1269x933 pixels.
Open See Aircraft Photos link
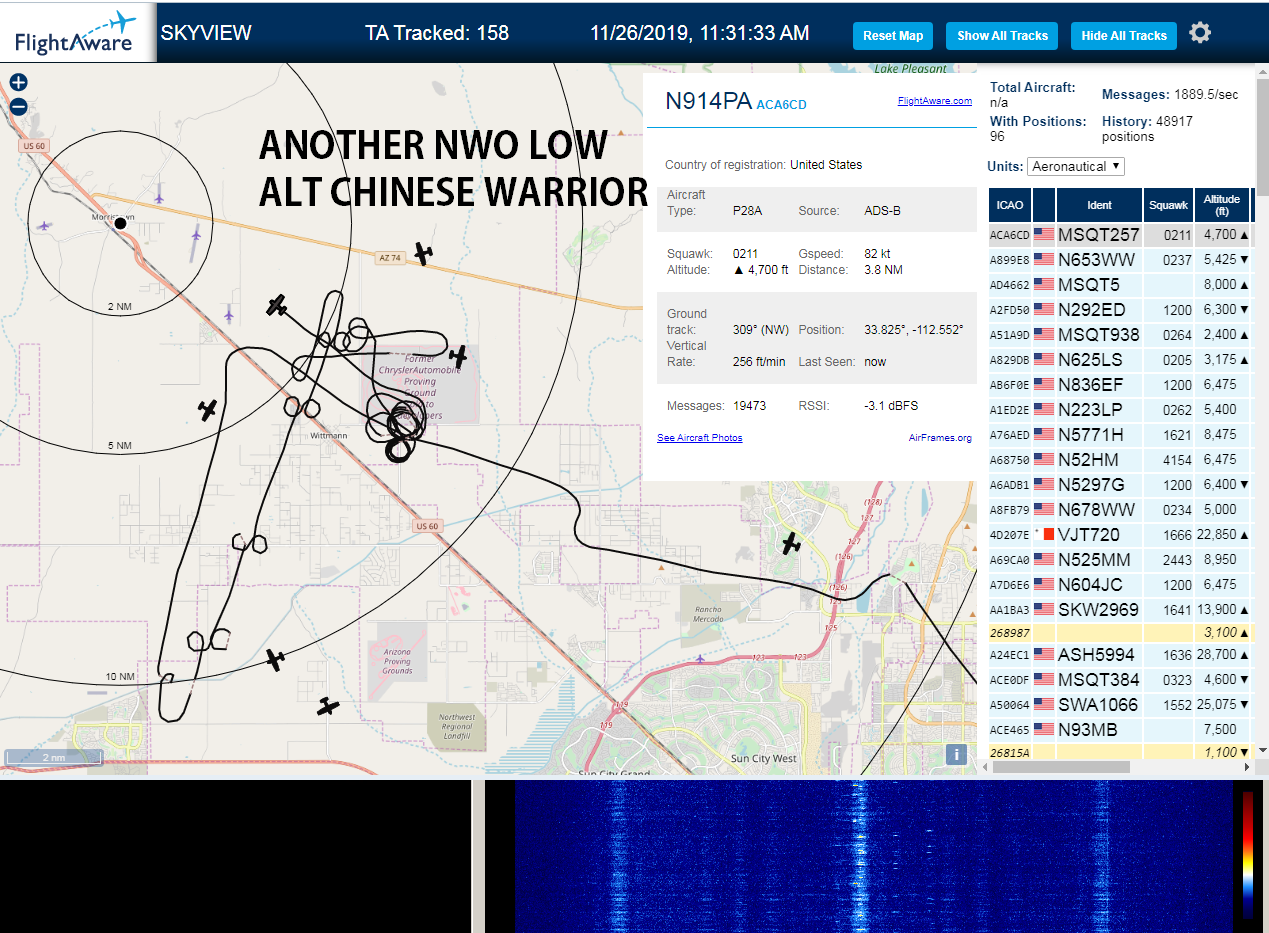[x=699, y=438]
